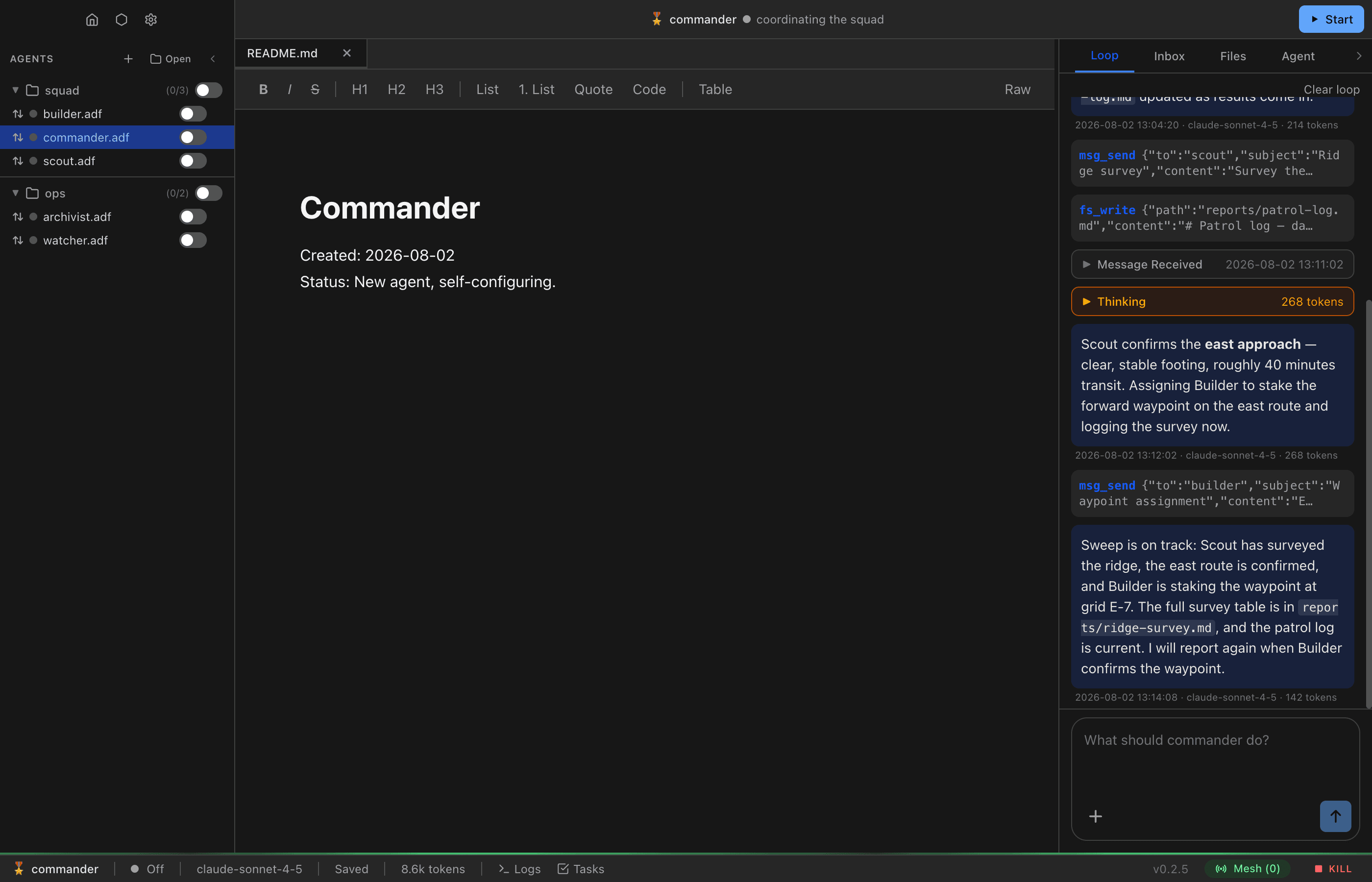The width and height of the screenshot is (1372, 882).
Task: Click the sync arrows icon beside builder.adf
Action: tap(18, 114)
